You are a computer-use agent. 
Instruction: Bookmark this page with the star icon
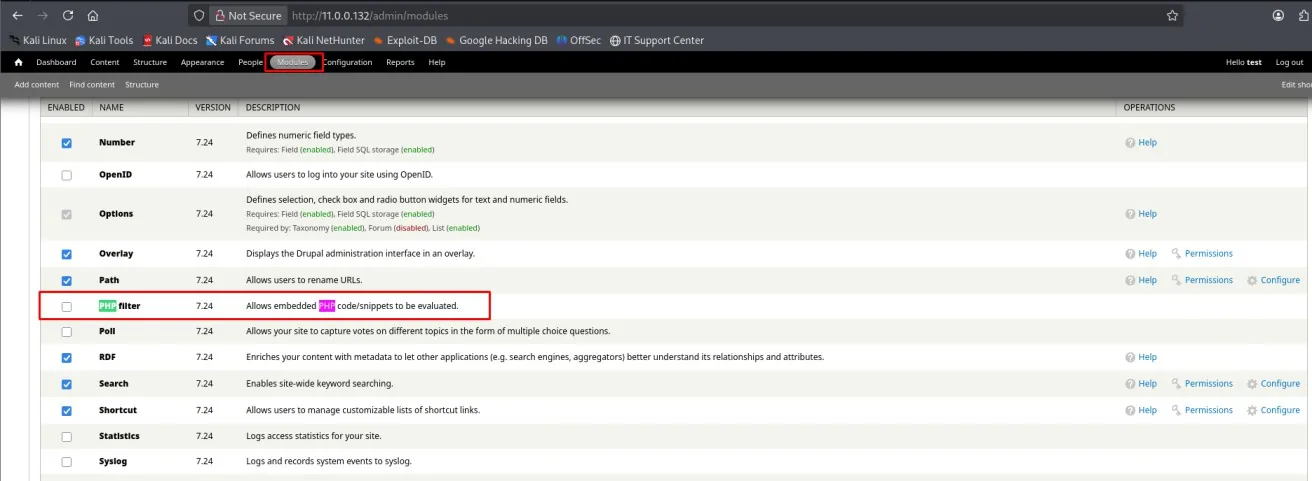[1172, 16]
